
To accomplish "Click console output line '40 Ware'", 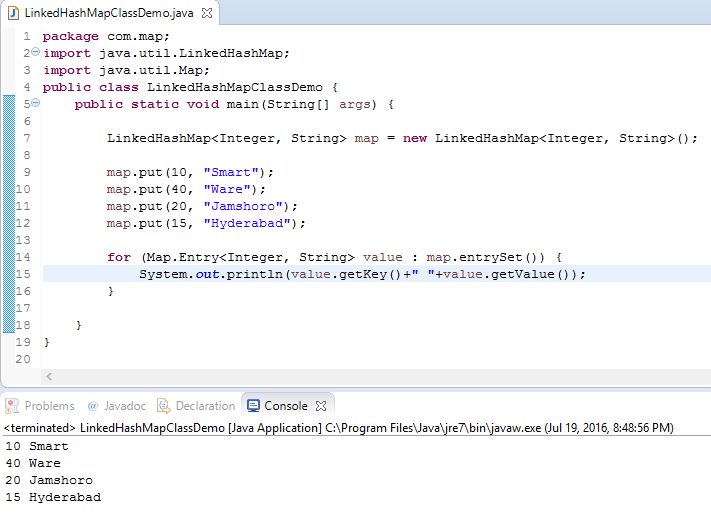I will [x=33, y=463].
